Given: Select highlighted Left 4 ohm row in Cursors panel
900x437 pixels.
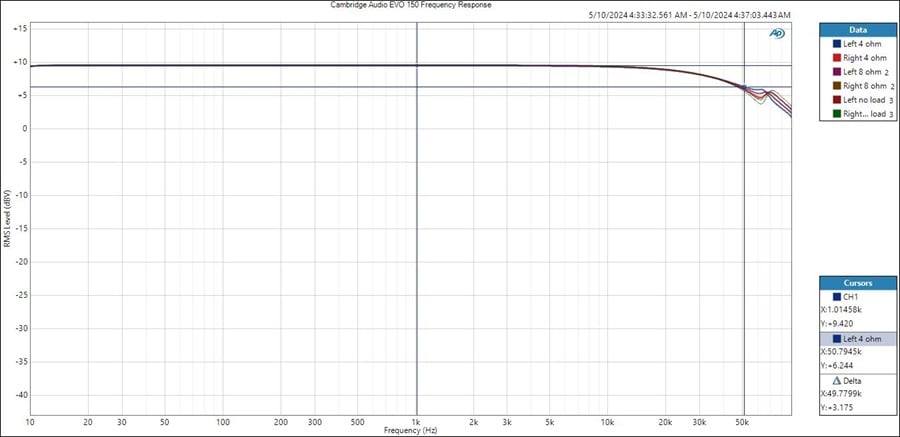Looking at the screenshot, I should (856, 339).
